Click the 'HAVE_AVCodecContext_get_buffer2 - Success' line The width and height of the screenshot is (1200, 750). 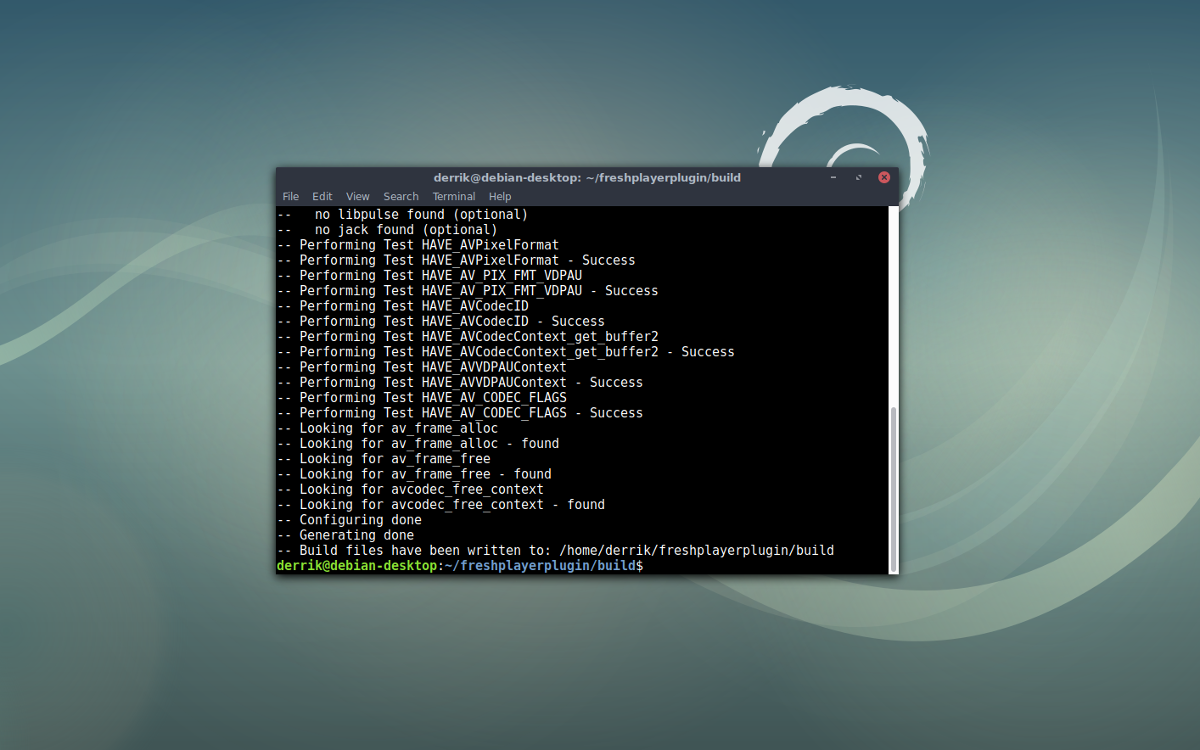tap(506, 352)
